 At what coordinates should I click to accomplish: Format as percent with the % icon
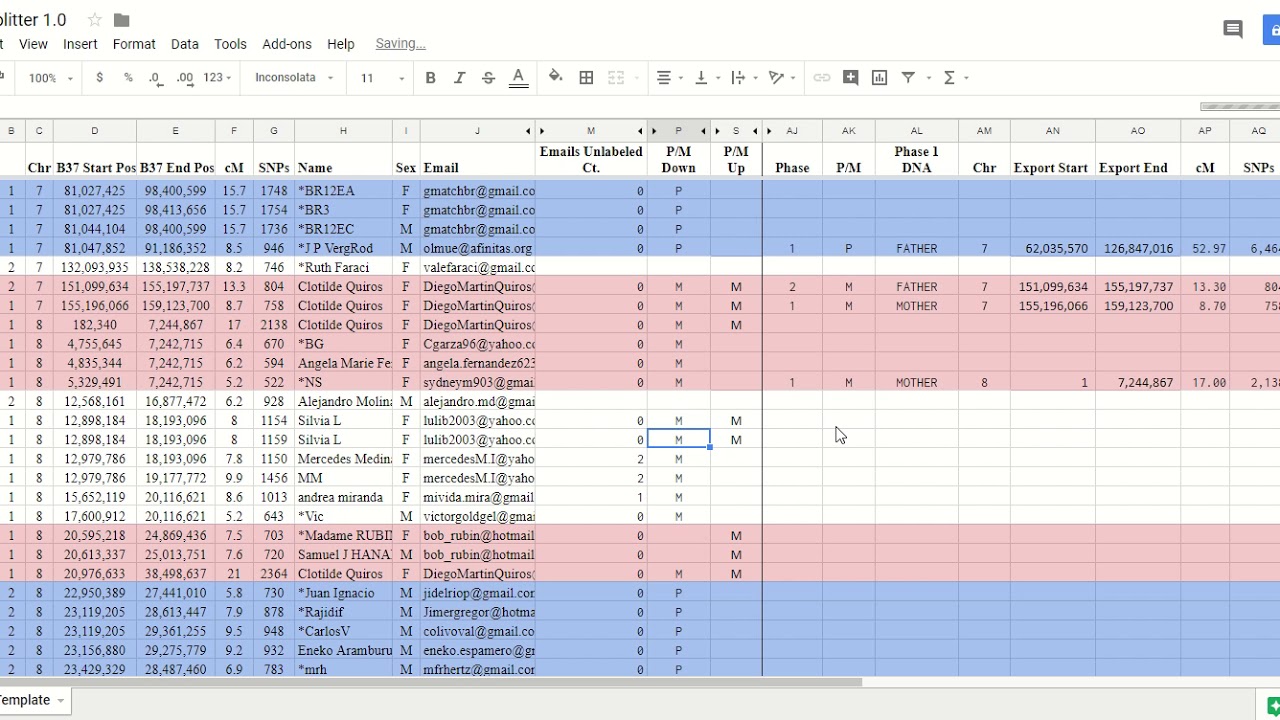click(x=128, y=77)
